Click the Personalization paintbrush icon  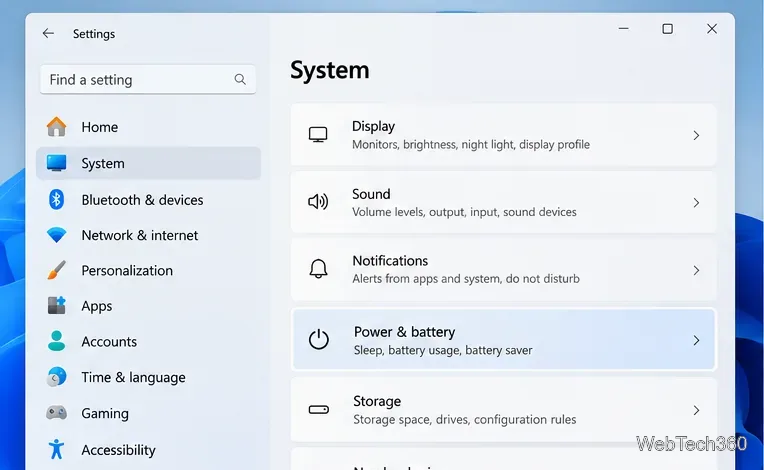tap(57, 270)
